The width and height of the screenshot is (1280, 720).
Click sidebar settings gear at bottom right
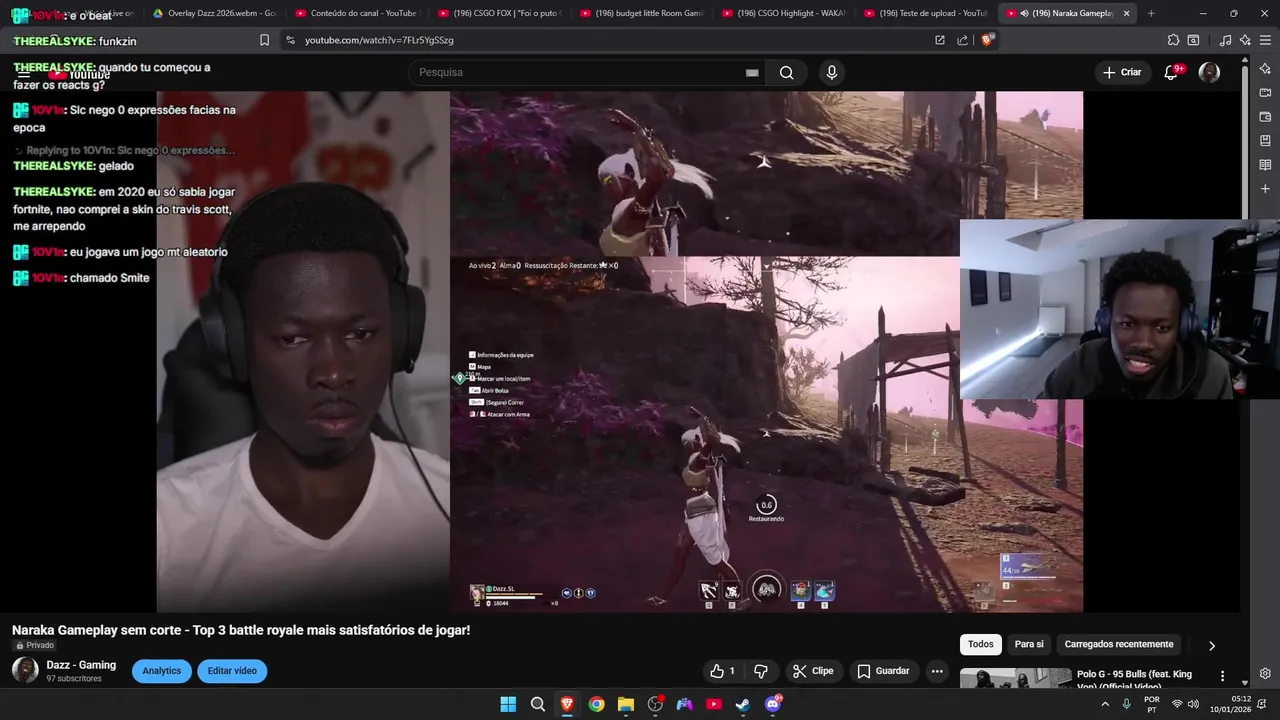[1265, 673]
